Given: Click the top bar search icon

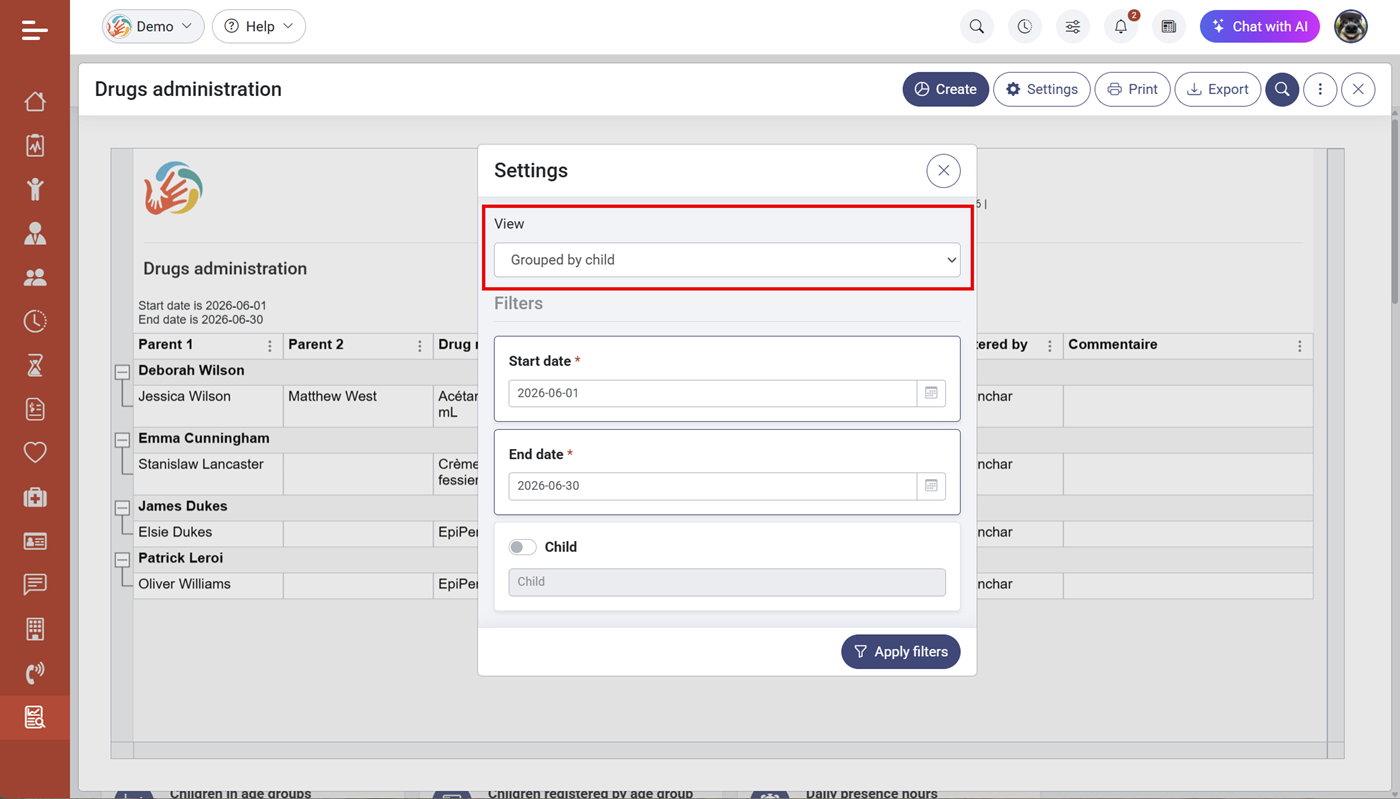Looking at the screenshot, I should tap(977, 27).
